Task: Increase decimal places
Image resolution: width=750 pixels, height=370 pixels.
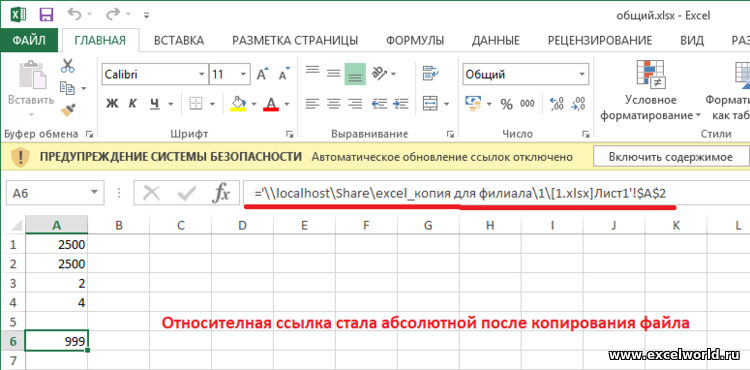Action: 557,104
